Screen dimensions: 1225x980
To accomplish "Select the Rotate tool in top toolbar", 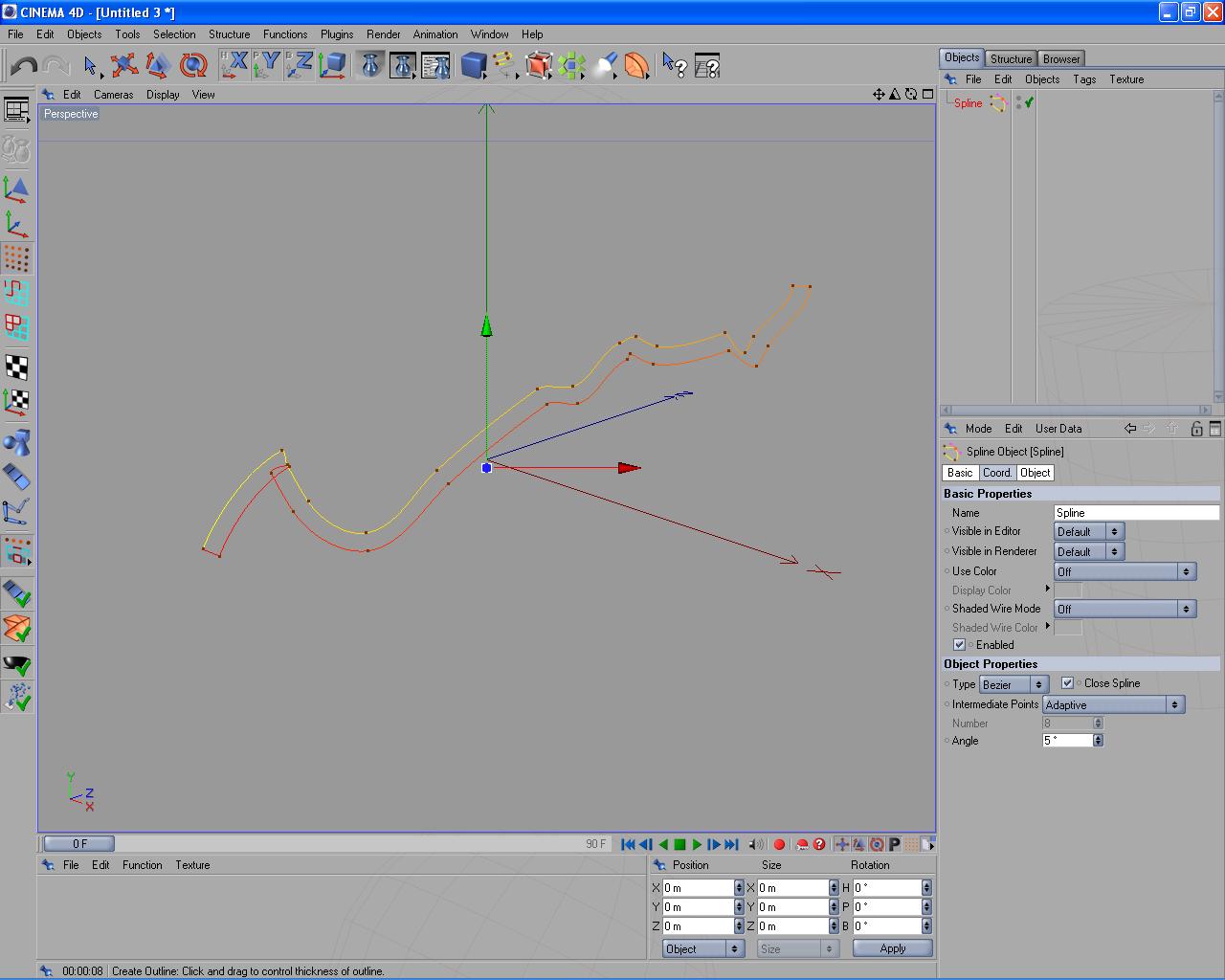I will pyautogui.click(x=193, y=66).
